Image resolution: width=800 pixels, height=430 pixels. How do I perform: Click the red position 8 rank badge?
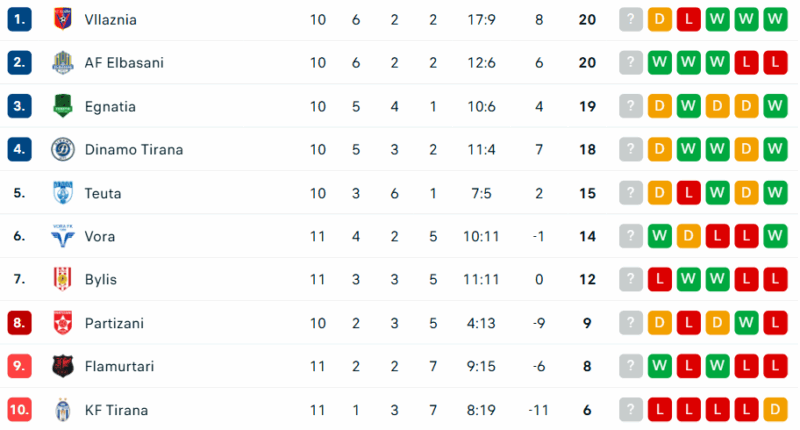(x=20, y=323)
